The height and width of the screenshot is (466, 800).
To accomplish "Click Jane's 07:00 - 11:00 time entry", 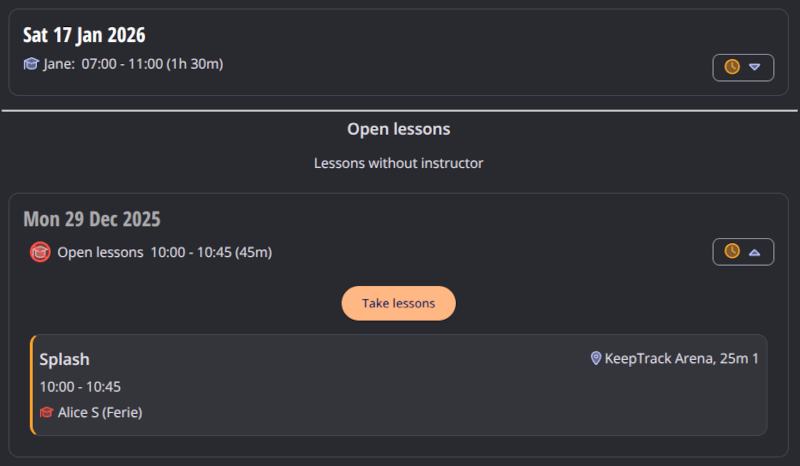I will [152, 64].
